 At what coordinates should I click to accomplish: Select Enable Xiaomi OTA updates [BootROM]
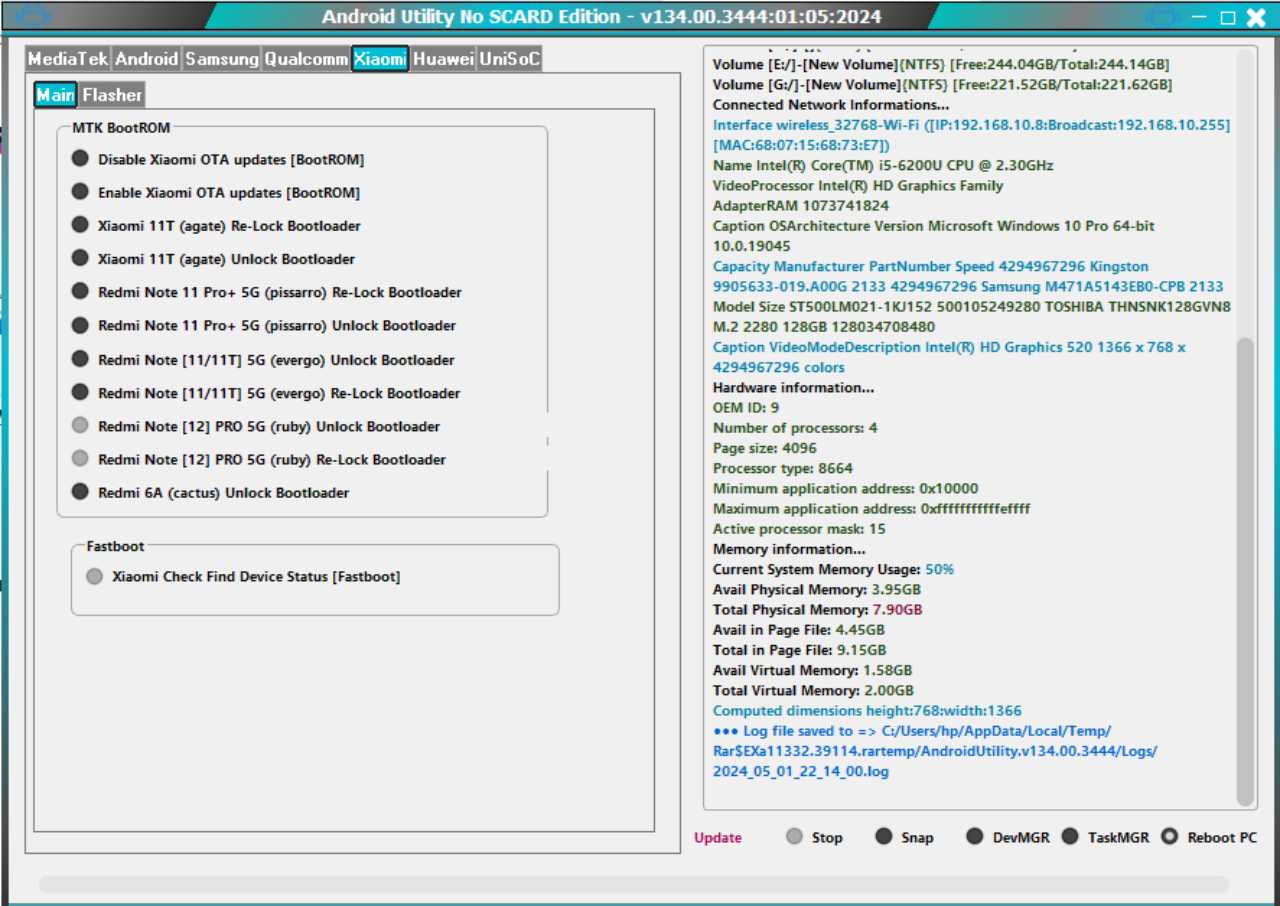point(215,192)
